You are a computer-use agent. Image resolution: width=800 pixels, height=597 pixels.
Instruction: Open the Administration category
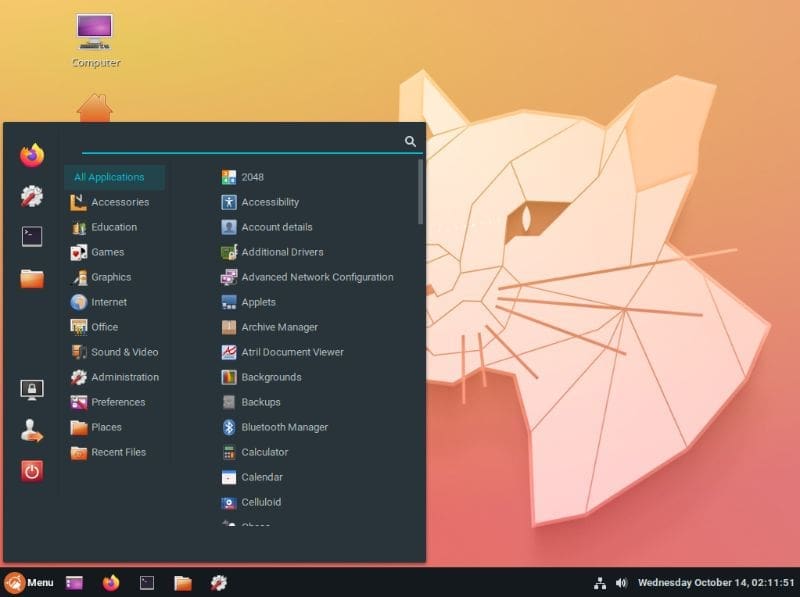(x=115, y=377)
